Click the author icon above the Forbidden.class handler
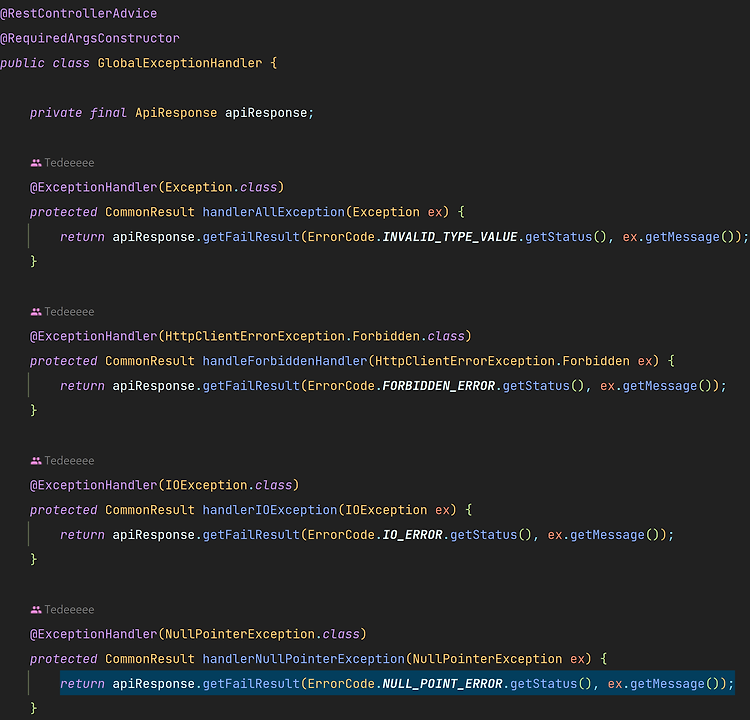Screen dimensions: 750x720 pos(36,312)
